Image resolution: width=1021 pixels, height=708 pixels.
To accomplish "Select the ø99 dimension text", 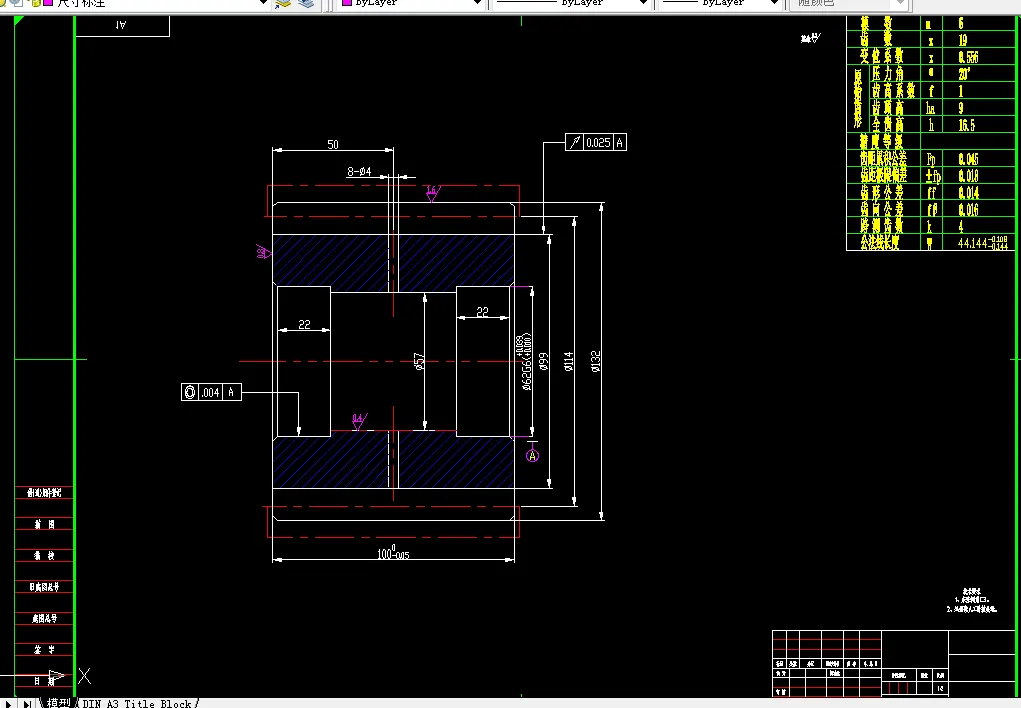I will pos(544,361).
